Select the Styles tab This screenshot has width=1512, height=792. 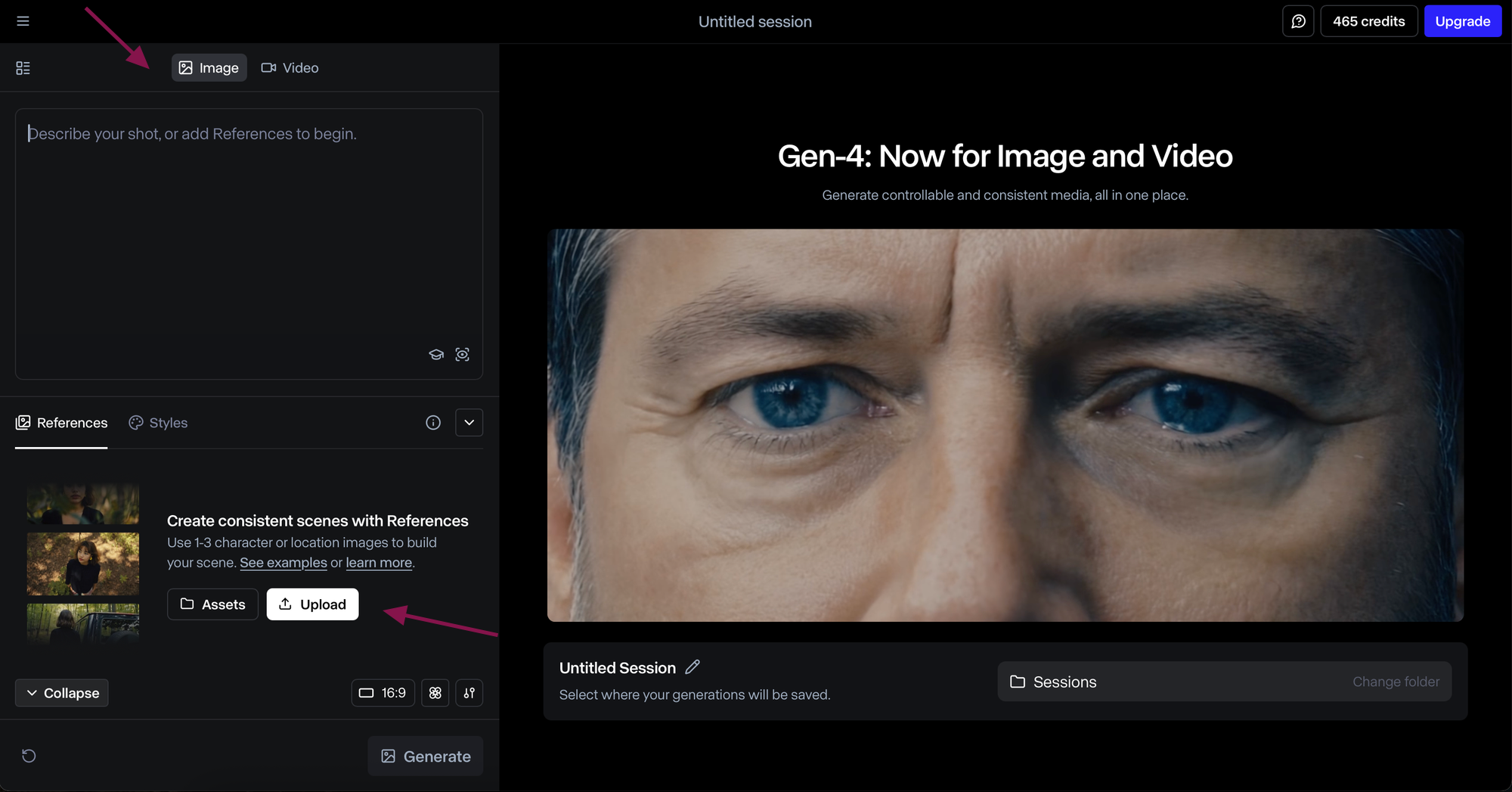[158, 423]
